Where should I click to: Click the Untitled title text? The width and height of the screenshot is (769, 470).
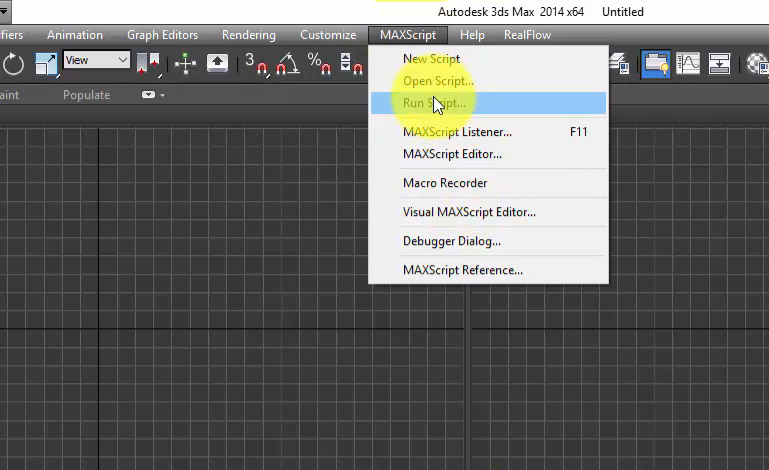click(x=622, y=12)
